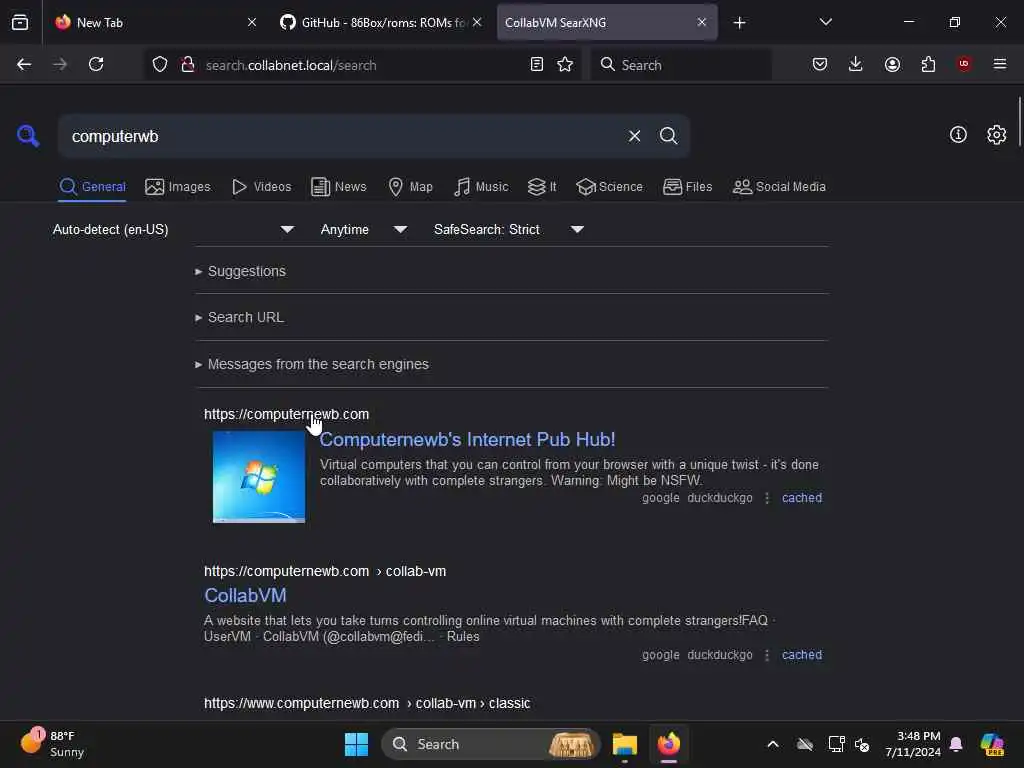
Task: Toggle reader view icon
Action: pyautogui.click(x=536, y=64)
